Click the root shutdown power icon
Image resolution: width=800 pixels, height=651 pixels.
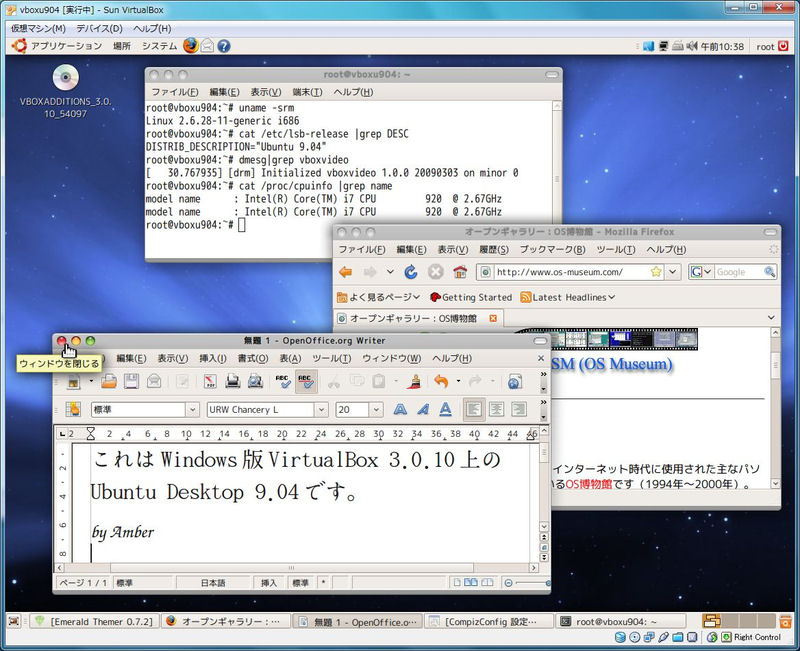tap(784, 46)
